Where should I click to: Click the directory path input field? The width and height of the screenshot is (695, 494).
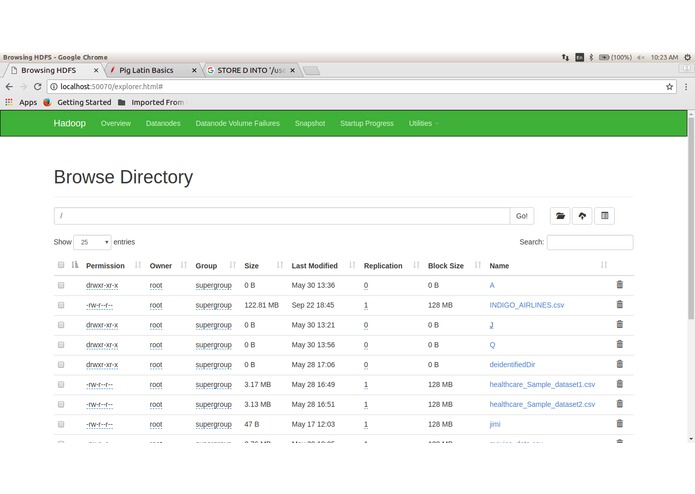282,216
